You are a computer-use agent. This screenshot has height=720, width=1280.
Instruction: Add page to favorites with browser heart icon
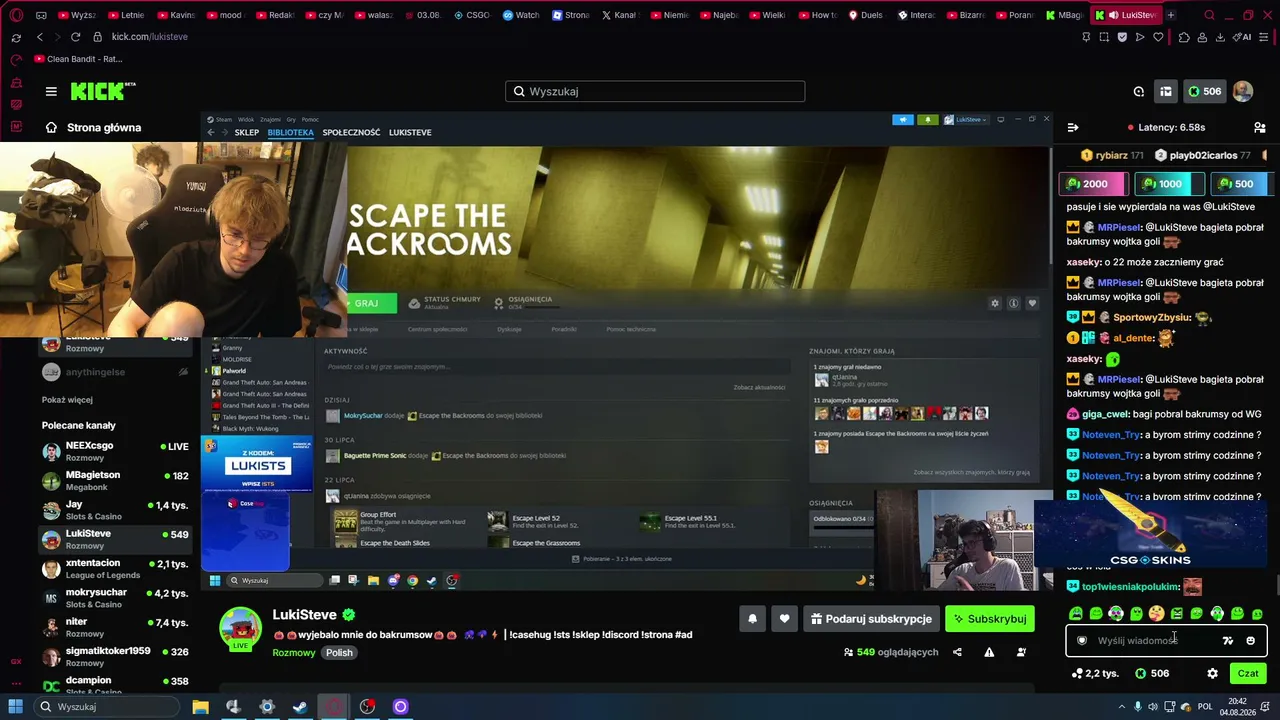[x=1158, y=37]
